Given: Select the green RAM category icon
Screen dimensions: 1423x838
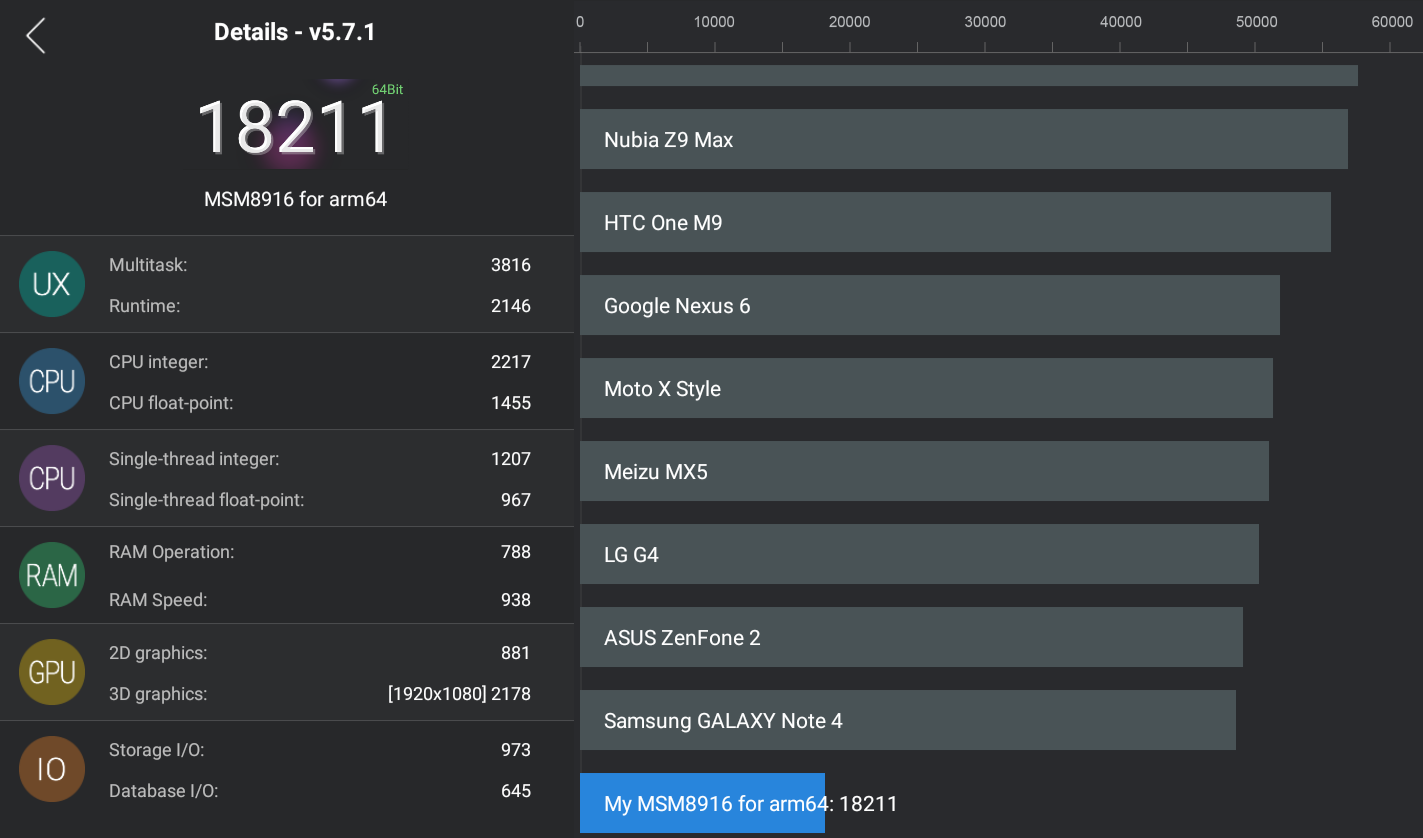Looking at the screenshot, I should point(52,576).
